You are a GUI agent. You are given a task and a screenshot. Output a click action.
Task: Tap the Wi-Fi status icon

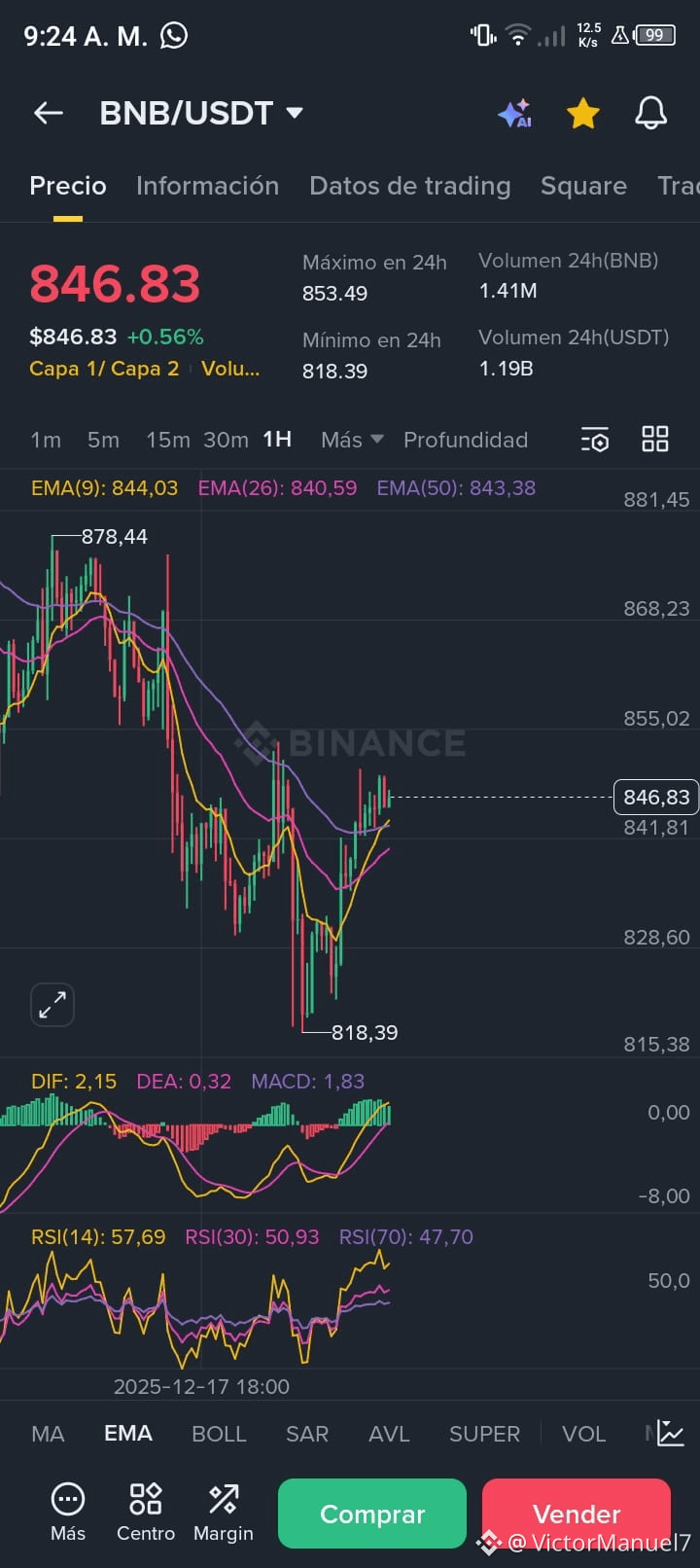(x=518, y=36)
